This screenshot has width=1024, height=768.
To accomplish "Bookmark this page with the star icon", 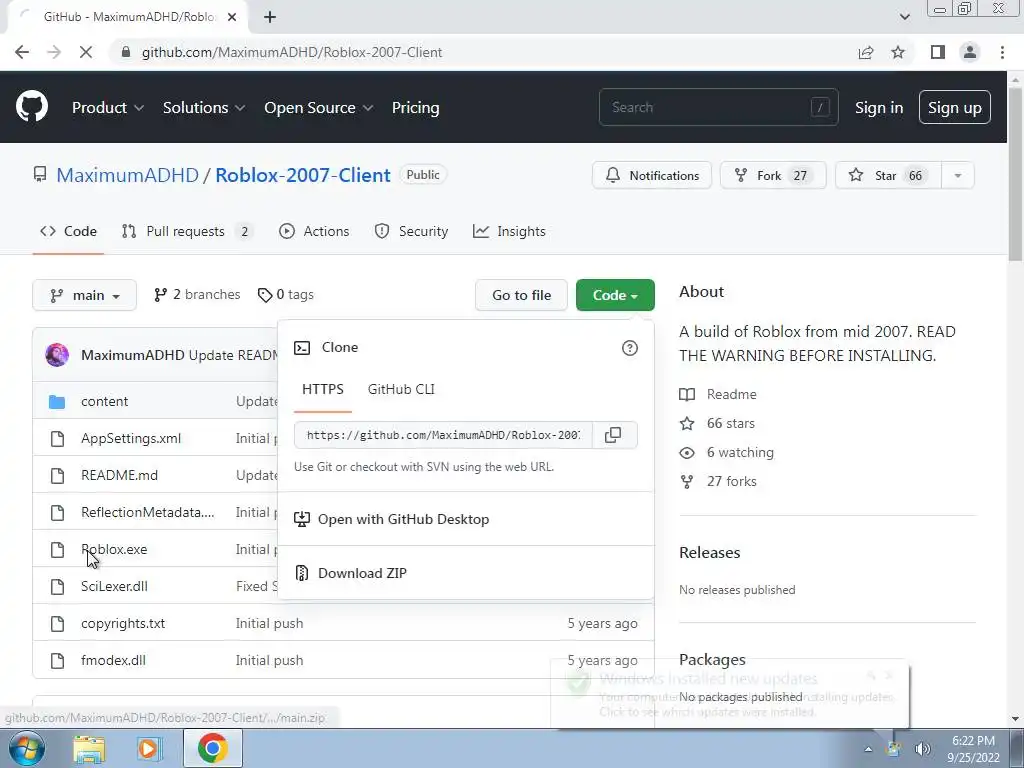I will click(898, 52).
